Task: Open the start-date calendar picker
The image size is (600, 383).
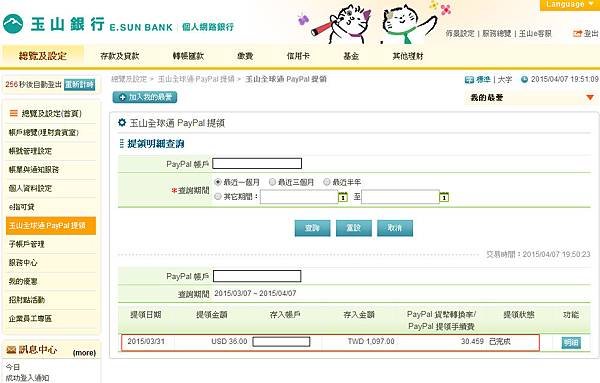Action: 343,197
